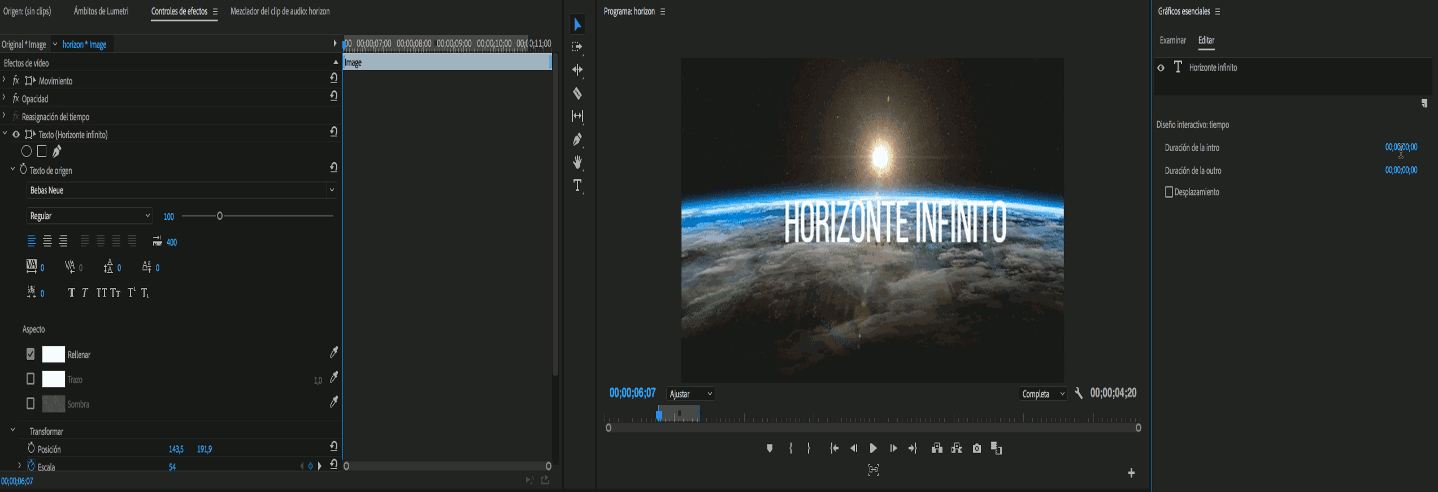Align text center
Image resolution: width=1438 pixels, height=492 pixels.
coord(47,241)
